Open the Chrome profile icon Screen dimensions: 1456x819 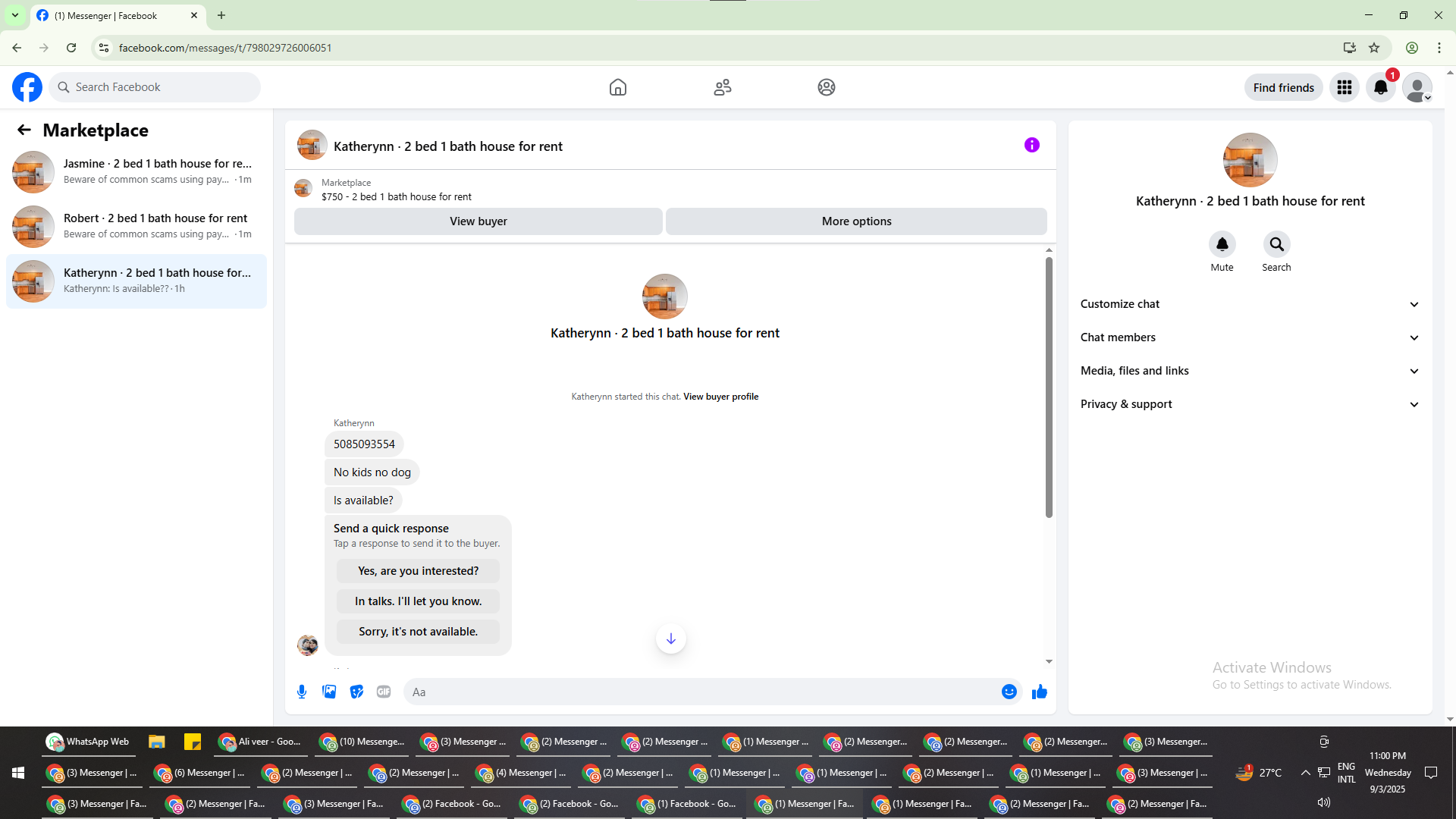coord(1412,48)
